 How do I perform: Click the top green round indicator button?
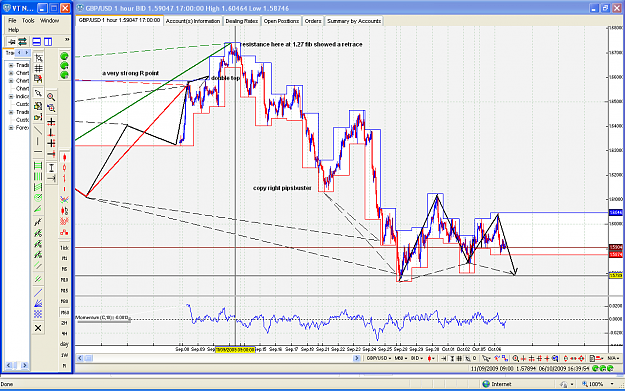[x=64, y=56]
